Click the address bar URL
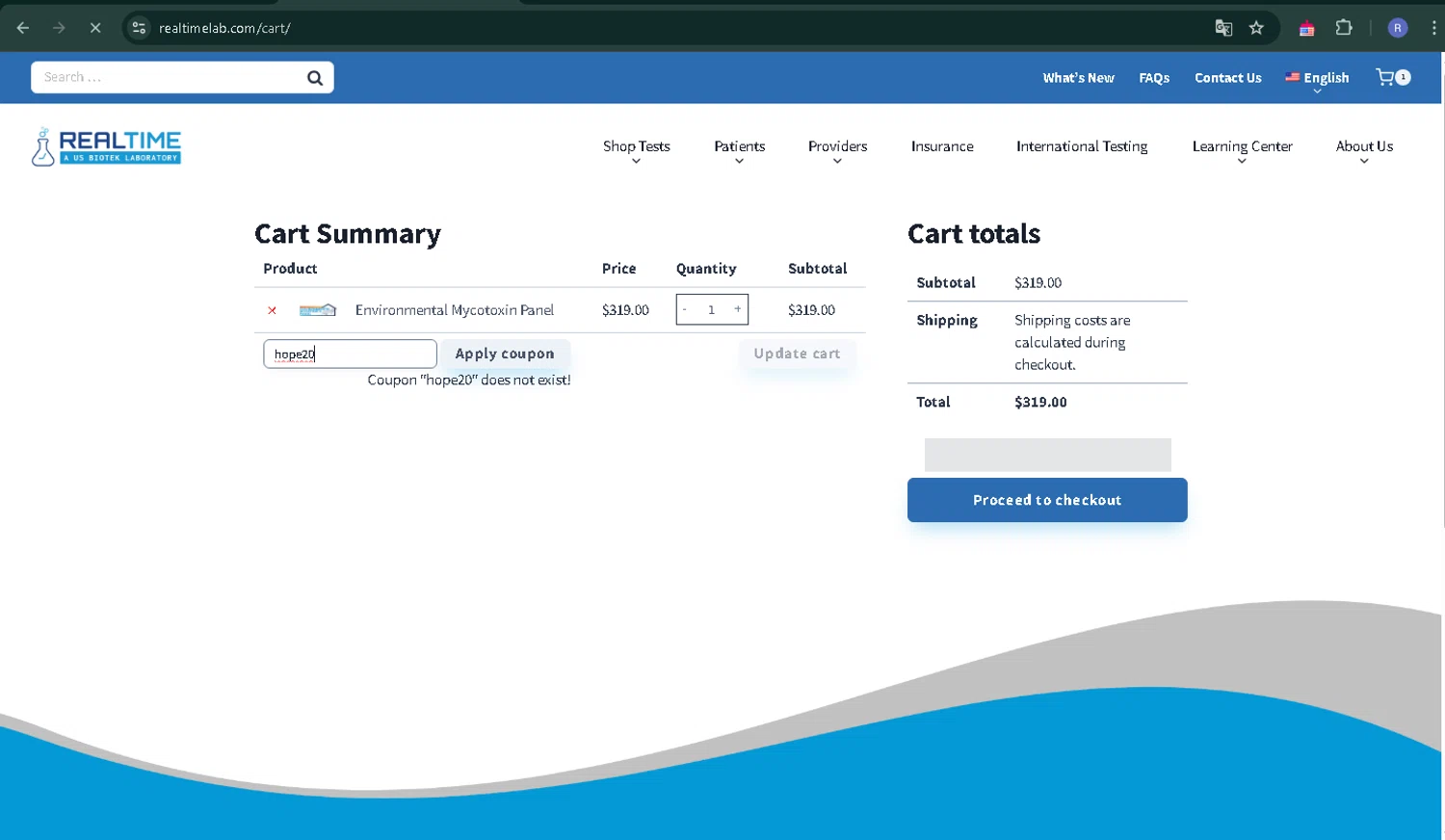Image resolution: width=1445 pixels, height=840 pixels. click(x=224, y=28)
